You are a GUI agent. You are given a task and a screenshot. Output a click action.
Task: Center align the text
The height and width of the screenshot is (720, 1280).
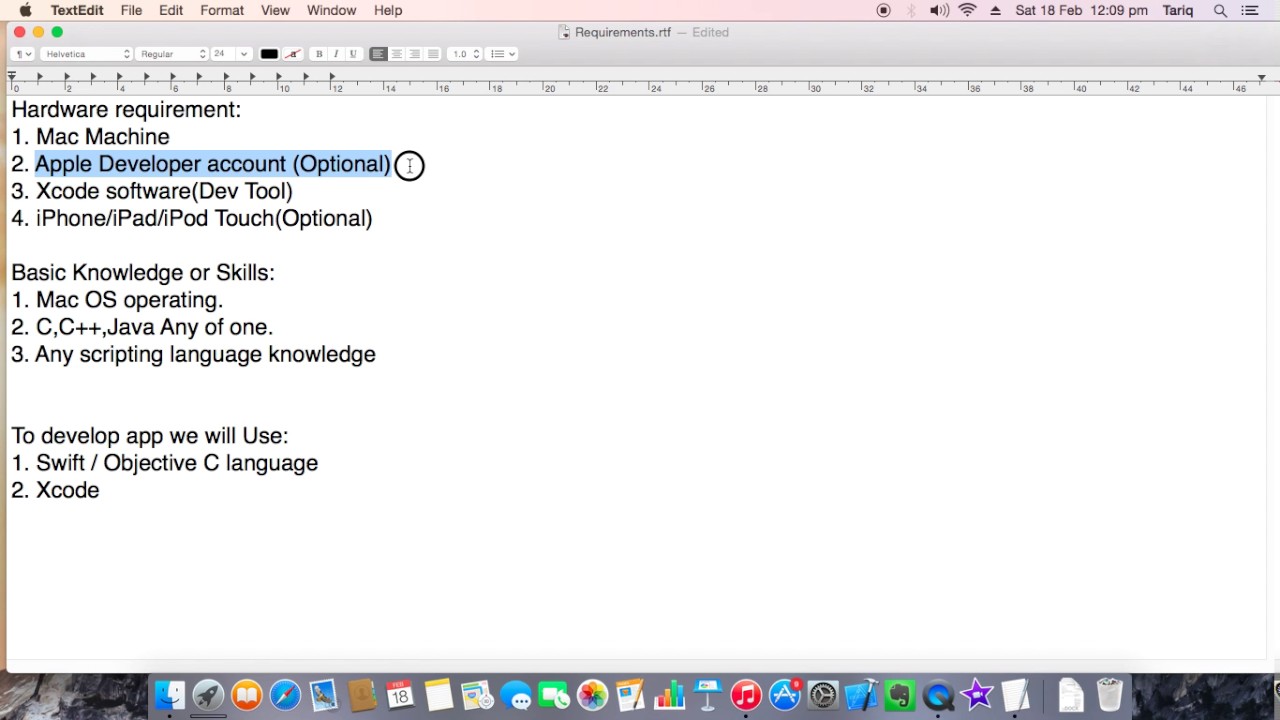[397, 54]
